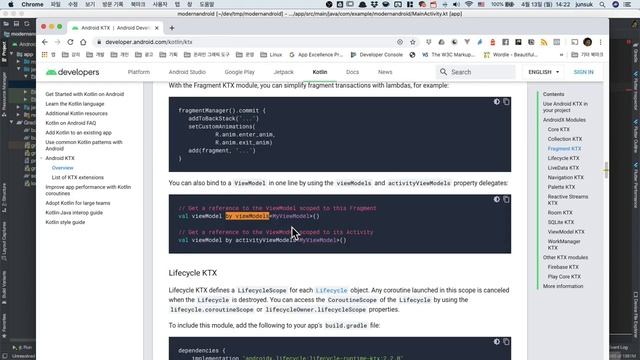Image resolution: width=640 pixels, height=360 pixels.
Task: Jump to Collection KTX in contents
Action: coord(565,139)
